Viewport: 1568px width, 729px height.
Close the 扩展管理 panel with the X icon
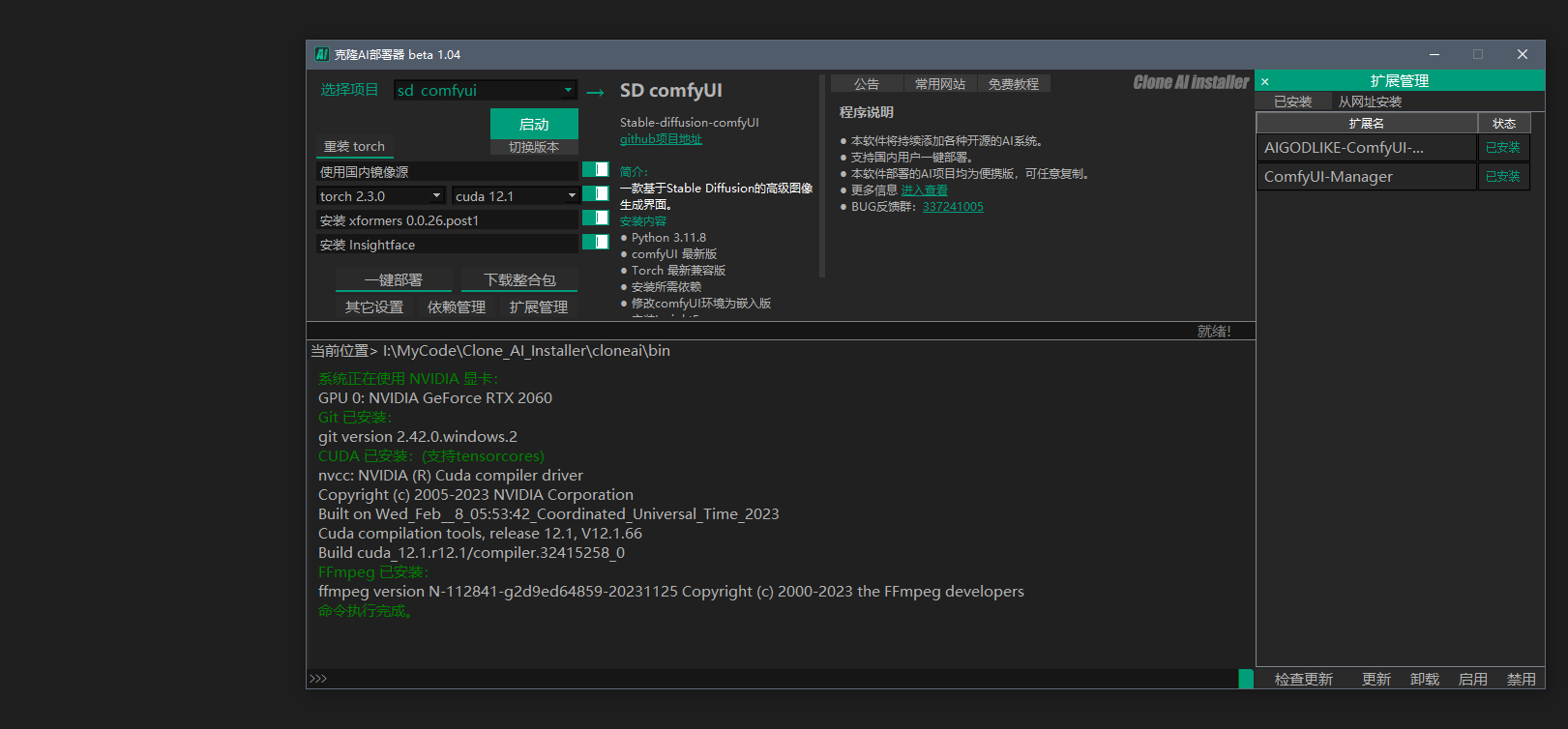(x=1264, y=82)
